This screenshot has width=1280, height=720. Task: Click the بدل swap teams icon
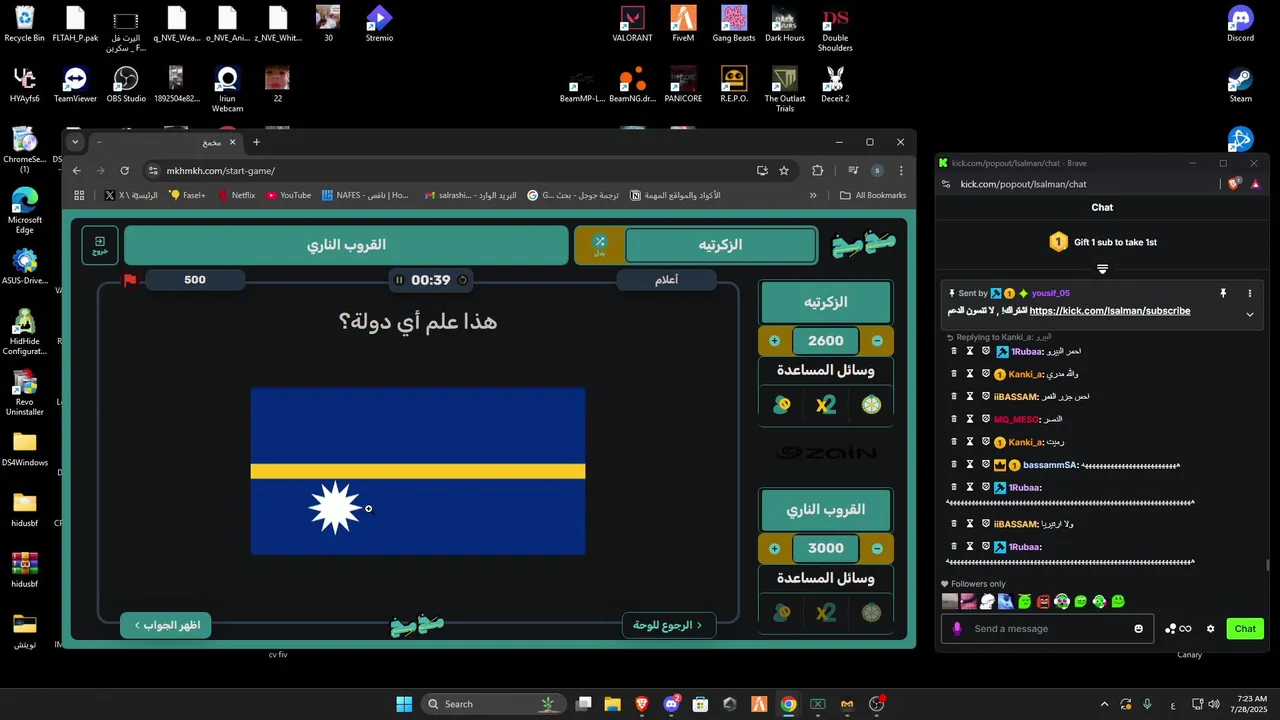tap(599, 245)
